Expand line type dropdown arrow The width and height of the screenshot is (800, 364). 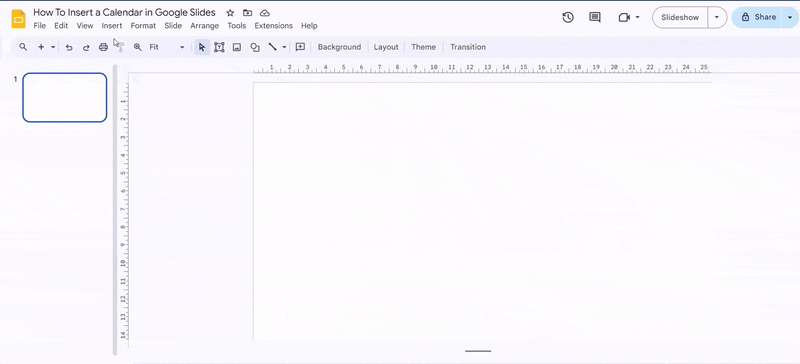(x=284, y=47)
